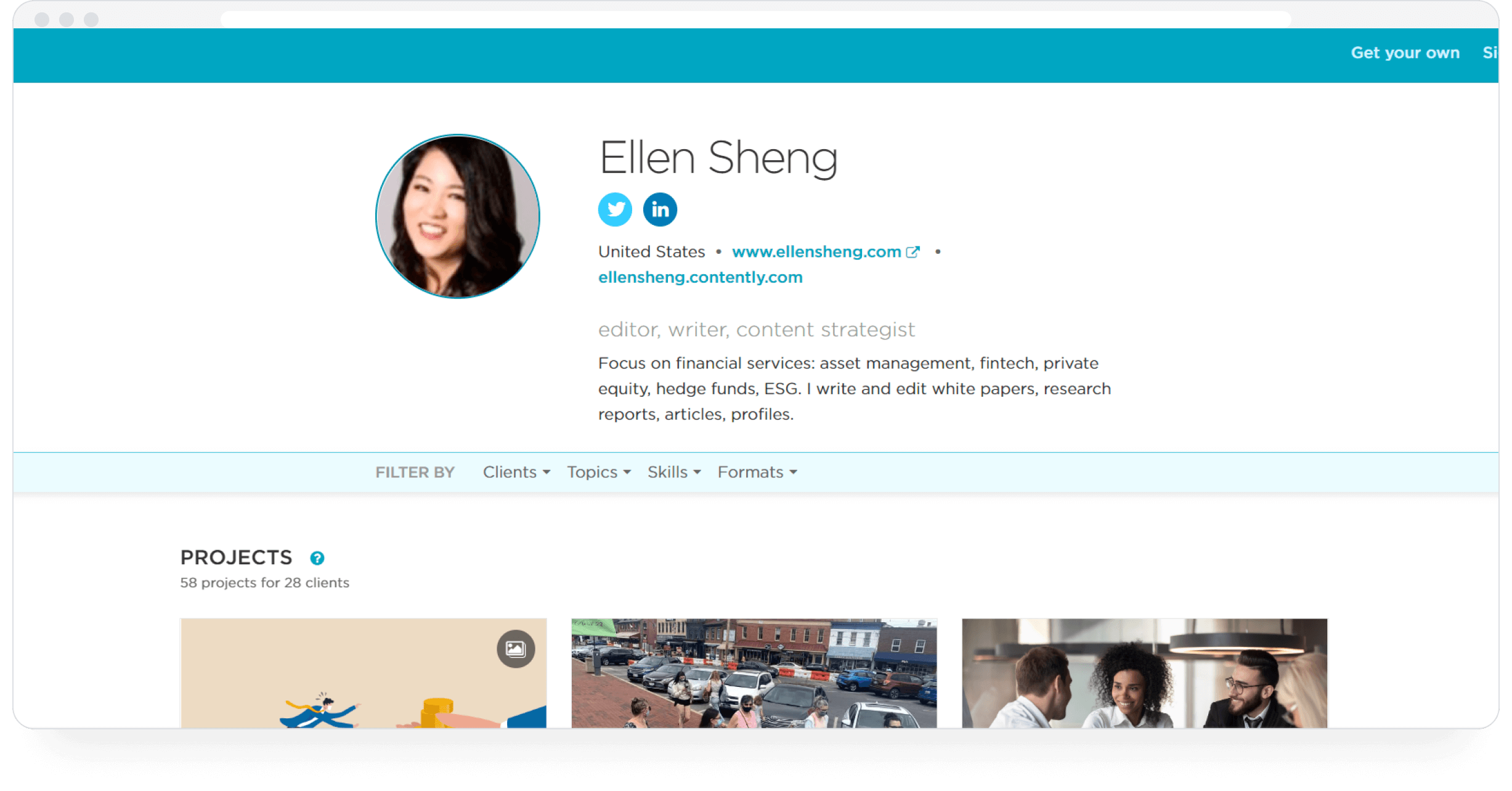This screenshot has width=1512, height=791.
Task: Click the browser address bar
Action: tap(756, 19)
